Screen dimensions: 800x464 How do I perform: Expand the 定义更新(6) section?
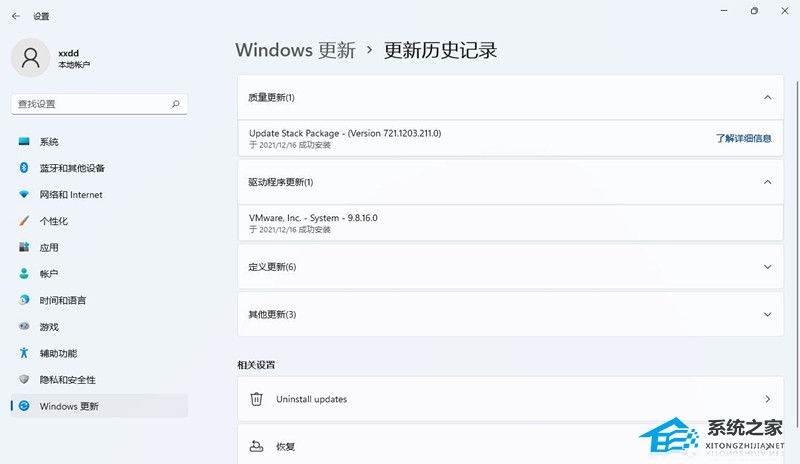(767, 267)
